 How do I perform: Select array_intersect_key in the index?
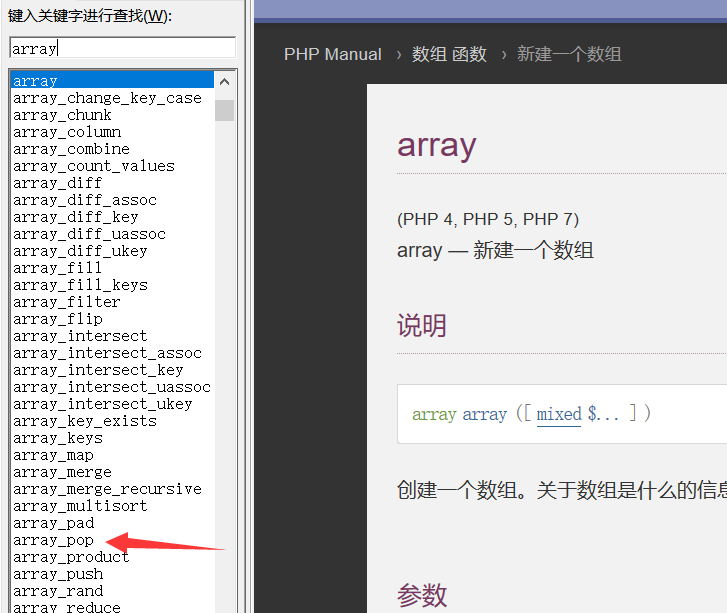(x=98, y=370)
